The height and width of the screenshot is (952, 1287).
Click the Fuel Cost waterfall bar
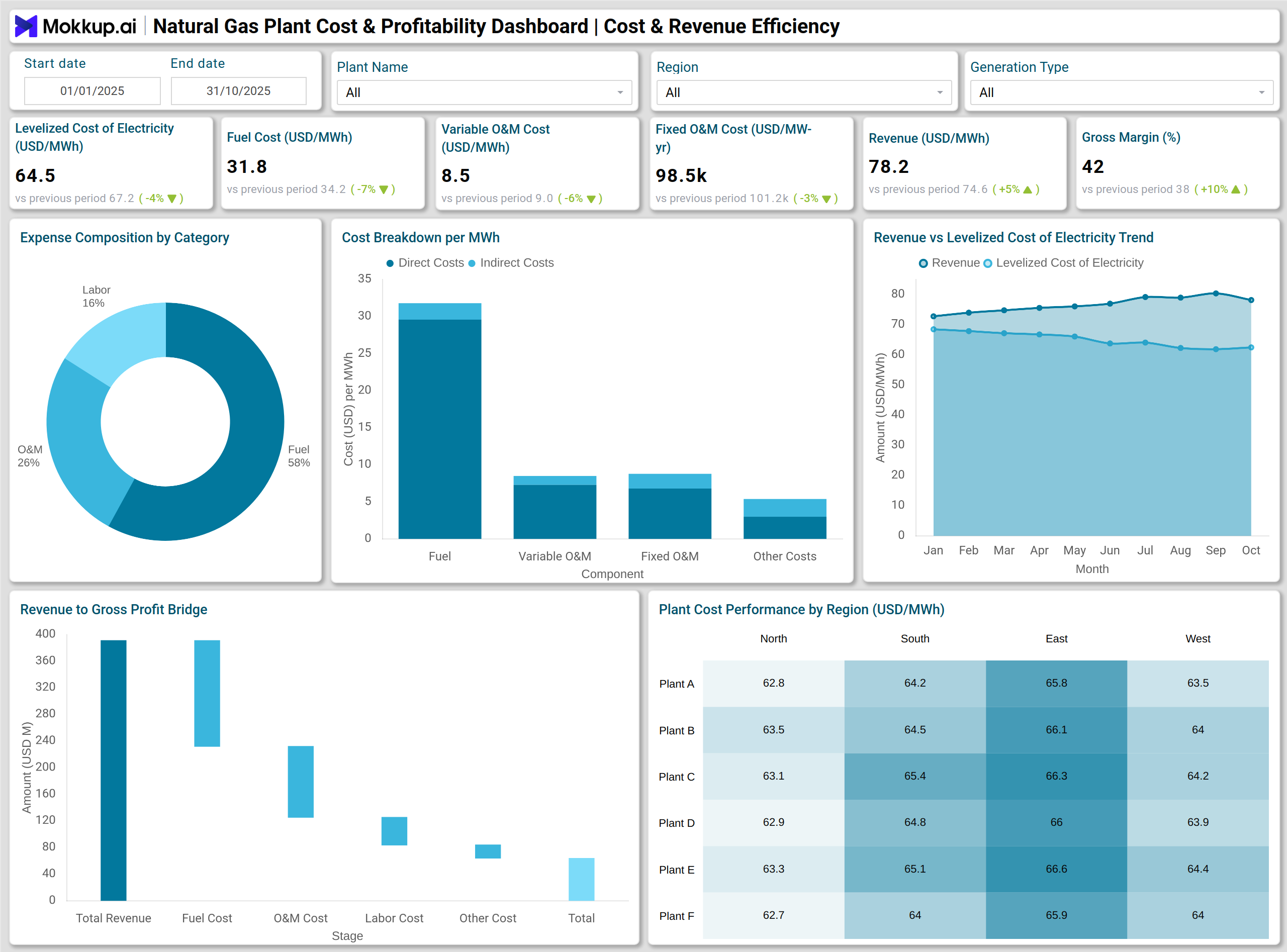[207, 693]
